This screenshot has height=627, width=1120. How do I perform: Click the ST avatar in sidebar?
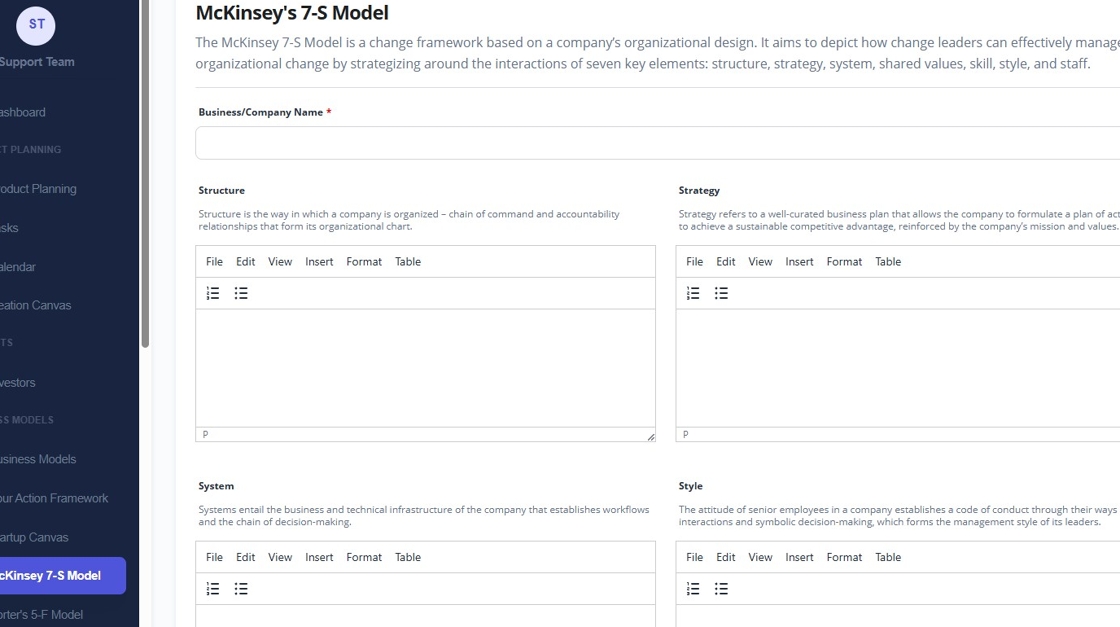36,25
